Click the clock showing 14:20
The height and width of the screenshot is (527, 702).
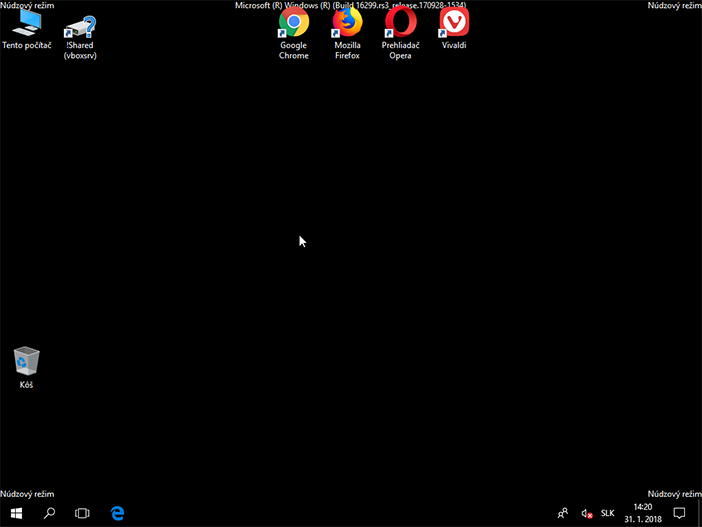click(x=643, y=513)
